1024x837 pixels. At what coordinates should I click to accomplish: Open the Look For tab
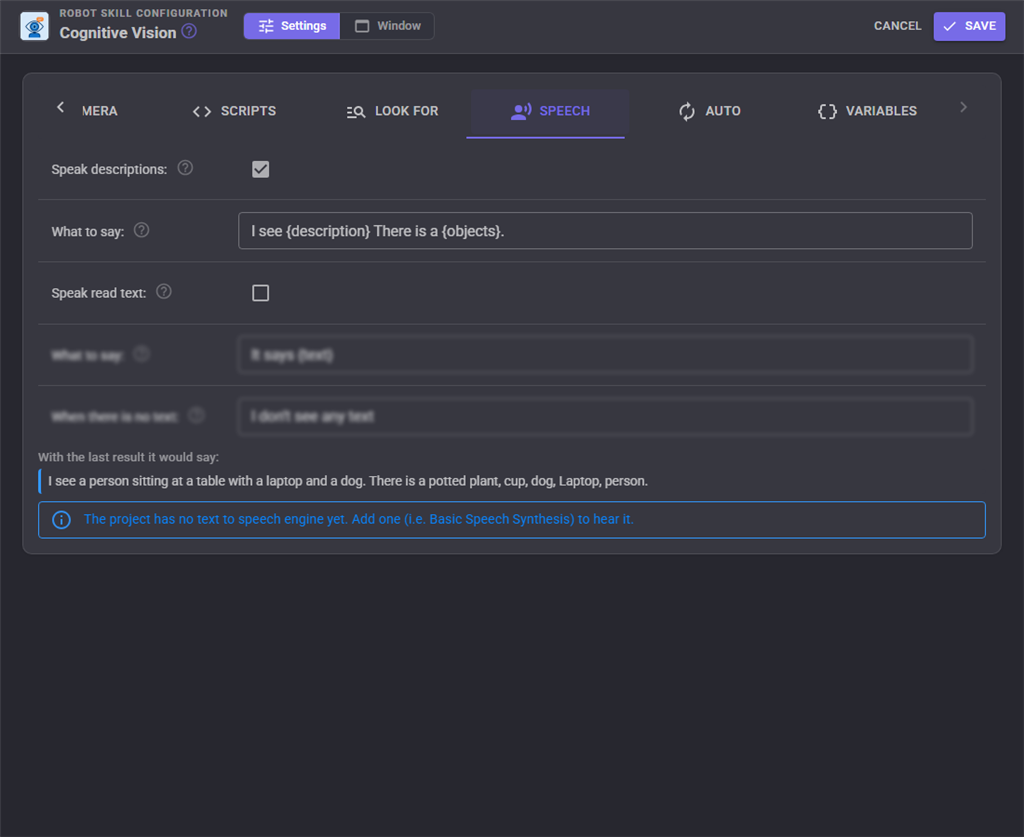coord(392,112)
